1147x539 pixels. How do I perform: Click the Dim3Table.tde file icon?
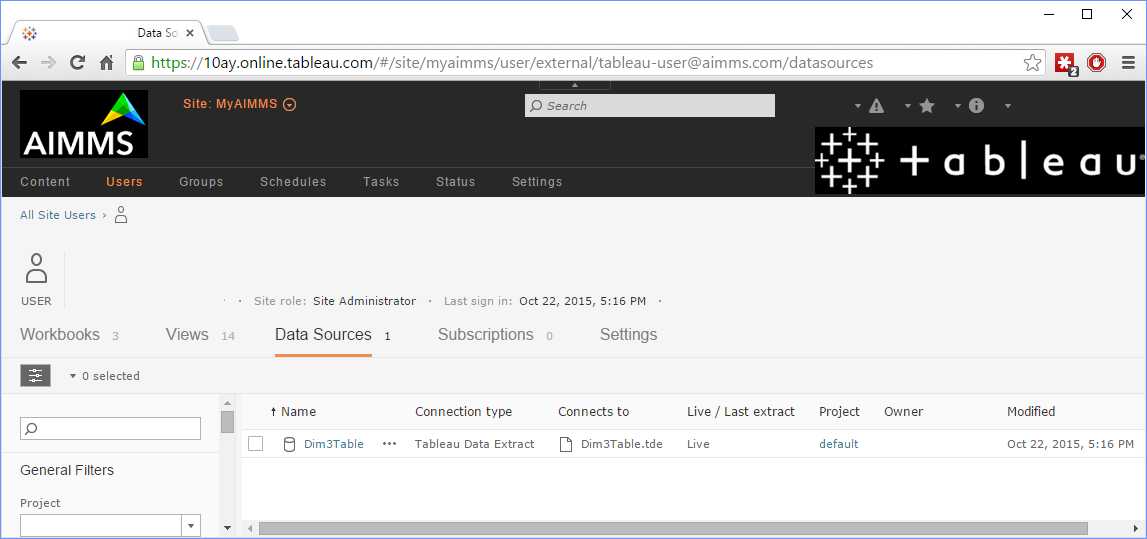565,444
